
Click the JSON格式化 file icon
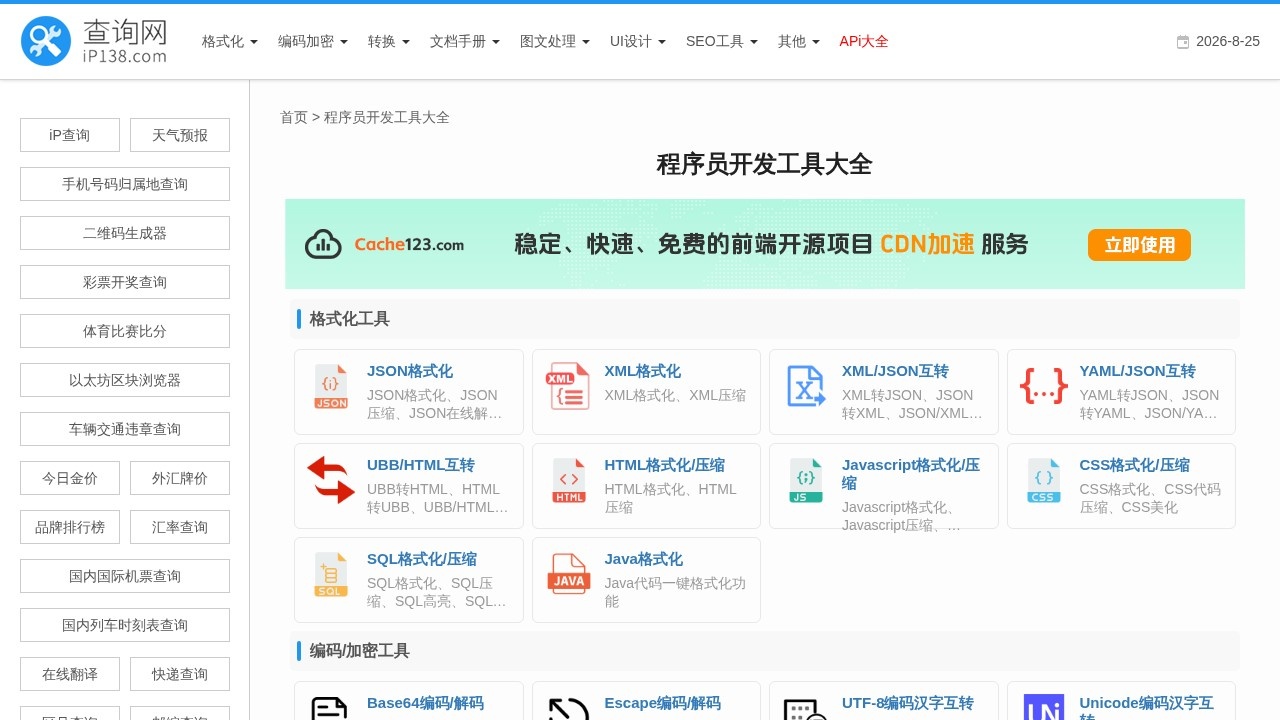(331, 387)
